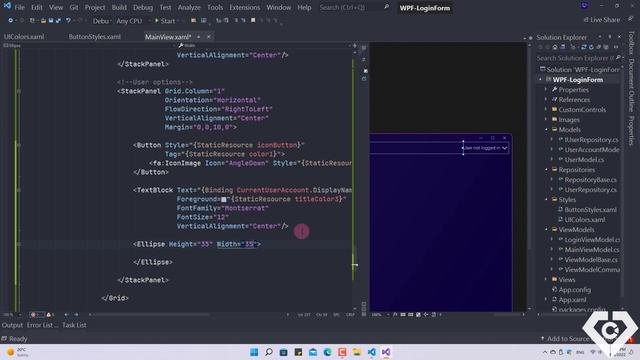This screenshot has height=360, width=640.
Task: Open Microsoft Edge from the taskbar
Action: [x=327, y=352]
